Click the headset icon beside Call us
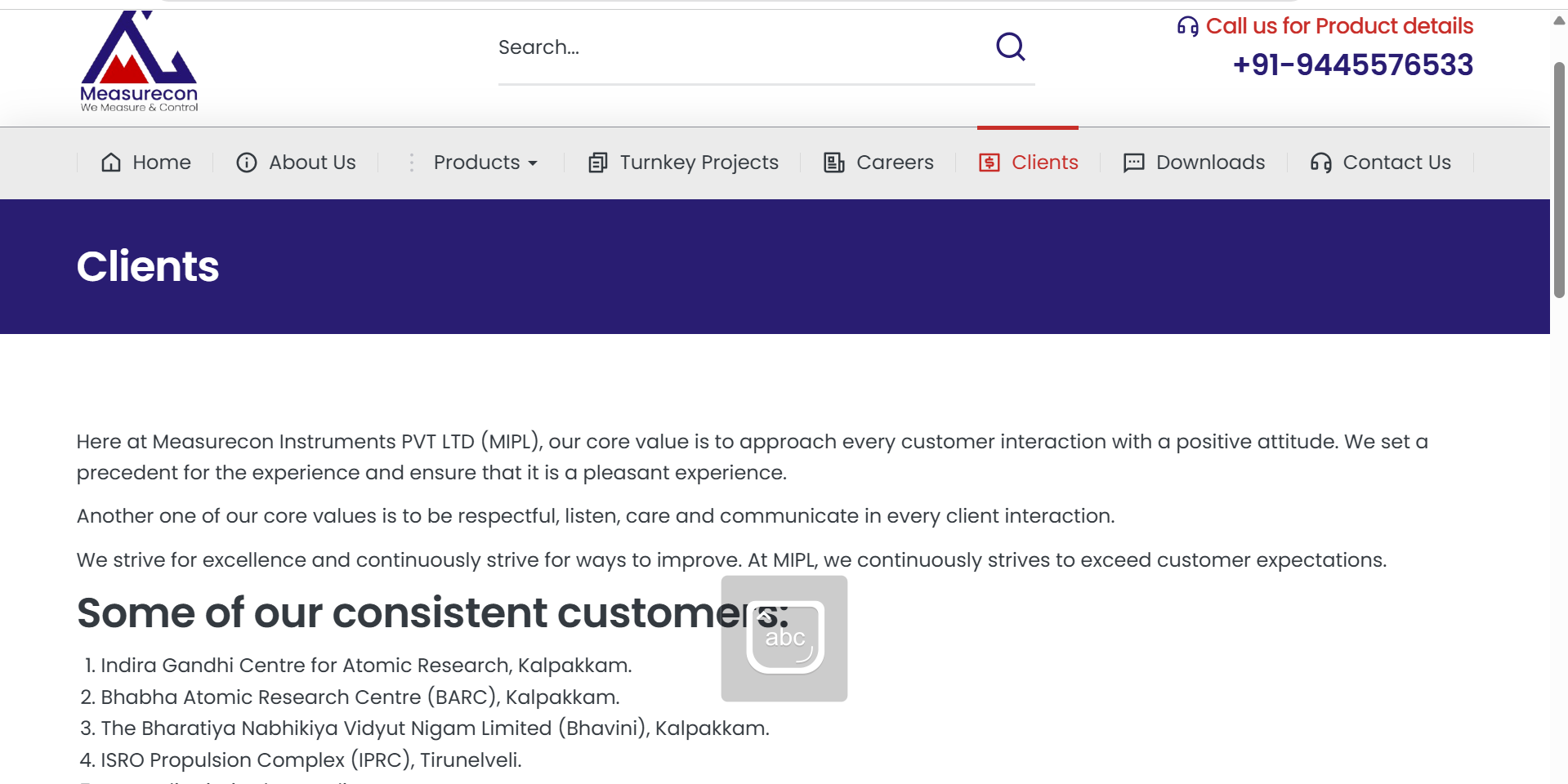The width and height of the screenshot is (1568, 784). click(1188, 27)
